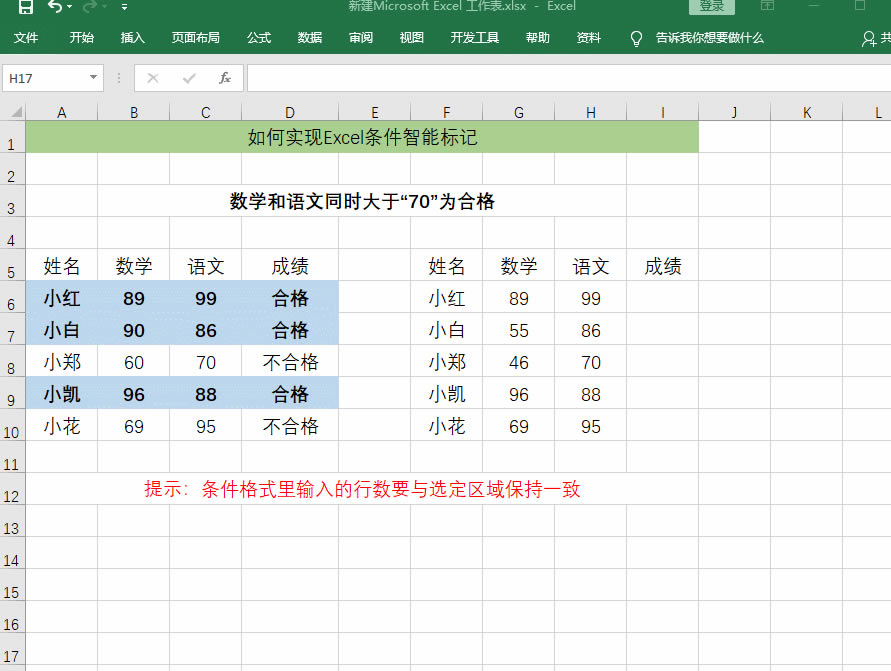Viewport: 891px width, 671px height.
Task: Click the Select All corner triangle
Action: tap(13, 112)
